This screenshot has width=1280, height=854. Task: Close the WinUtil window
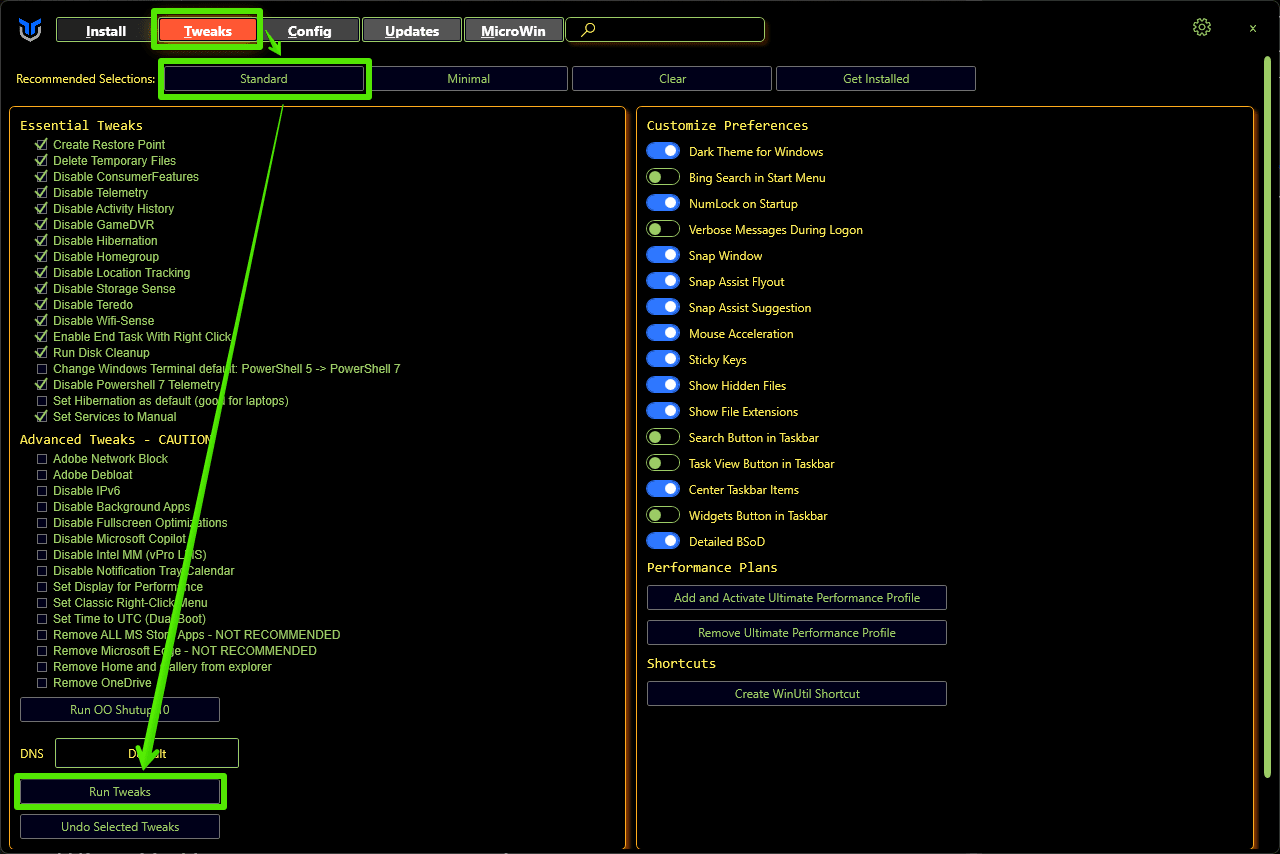pos(1253,29)
